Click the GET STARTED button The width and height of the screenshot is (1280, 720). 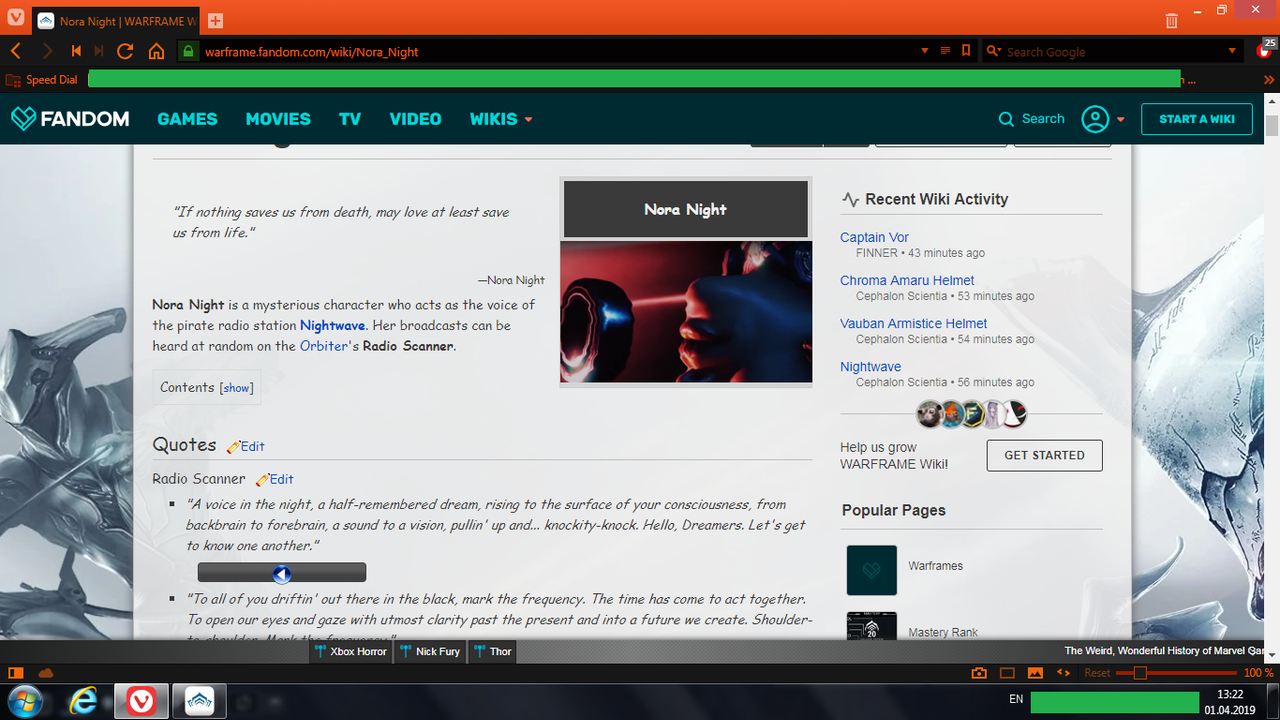pos(1044,455)
